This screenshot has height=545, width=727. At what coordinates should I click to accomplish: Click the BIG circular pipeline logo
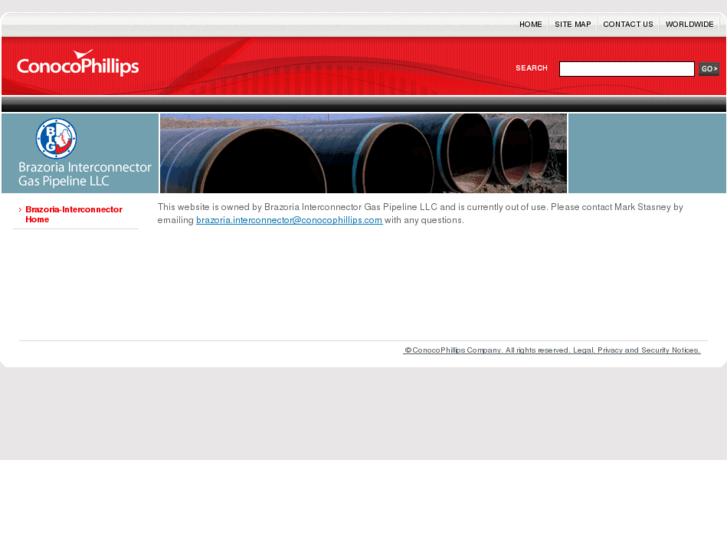coord(56,138)
